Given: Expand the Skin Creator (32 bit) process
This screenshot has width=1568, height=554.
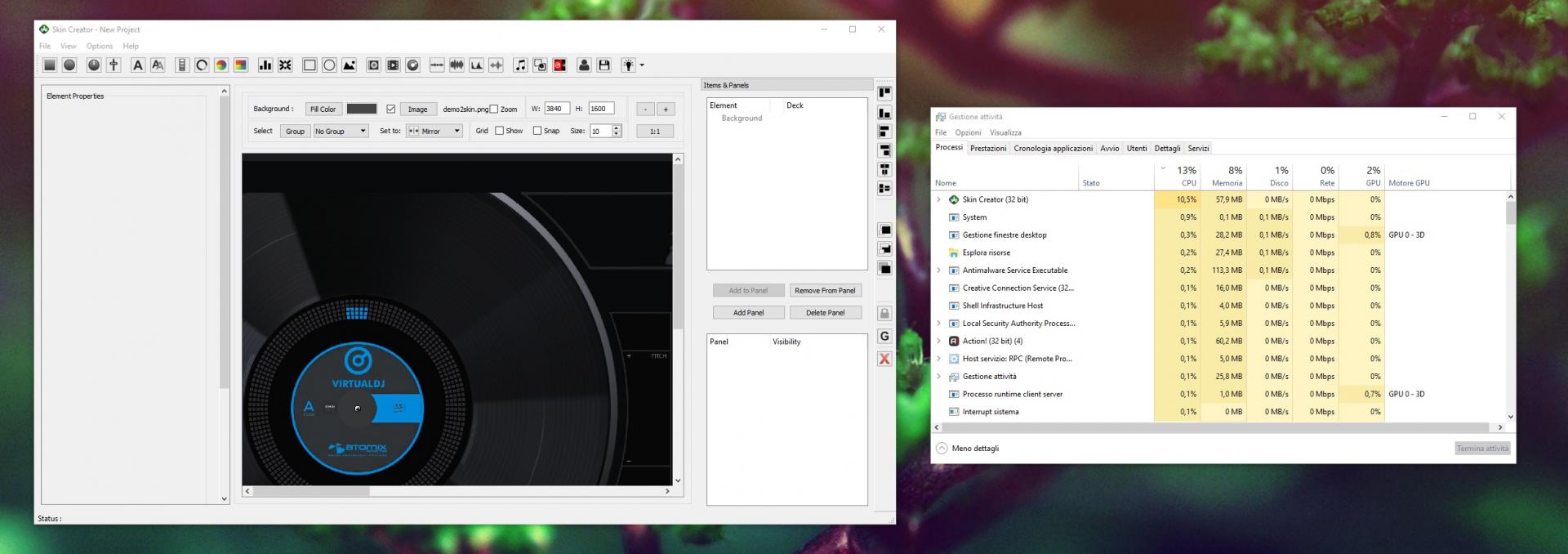Looking at the screenshot, I should [938, 199].
